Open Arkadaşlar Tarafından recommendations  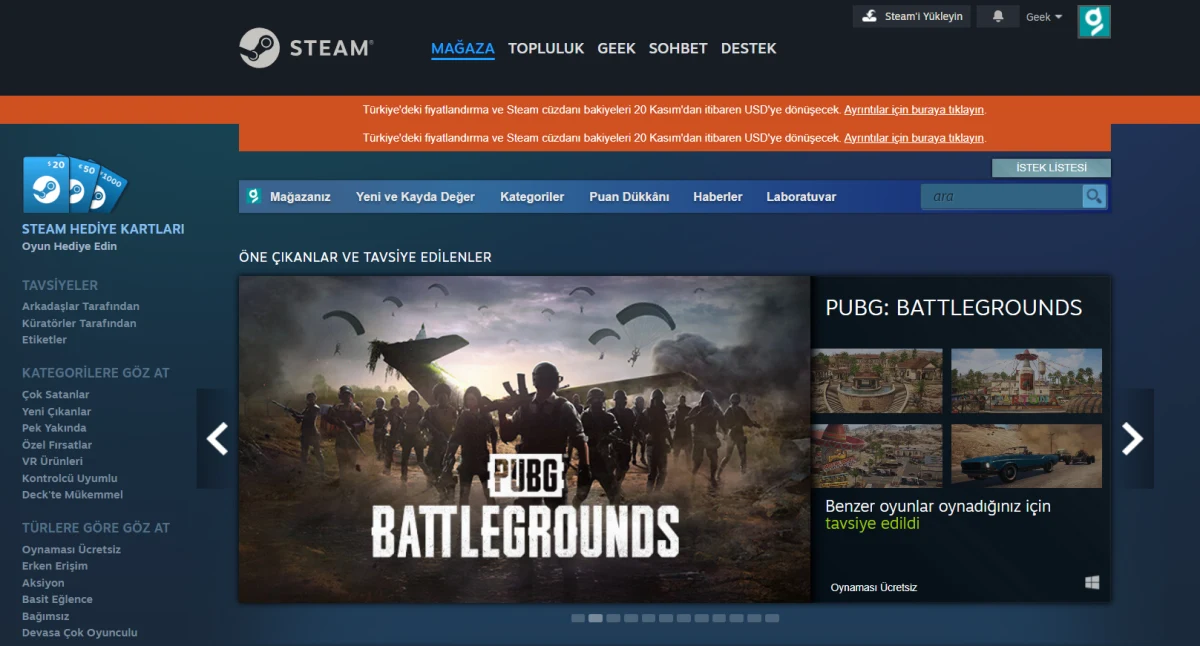pos(81,306)
